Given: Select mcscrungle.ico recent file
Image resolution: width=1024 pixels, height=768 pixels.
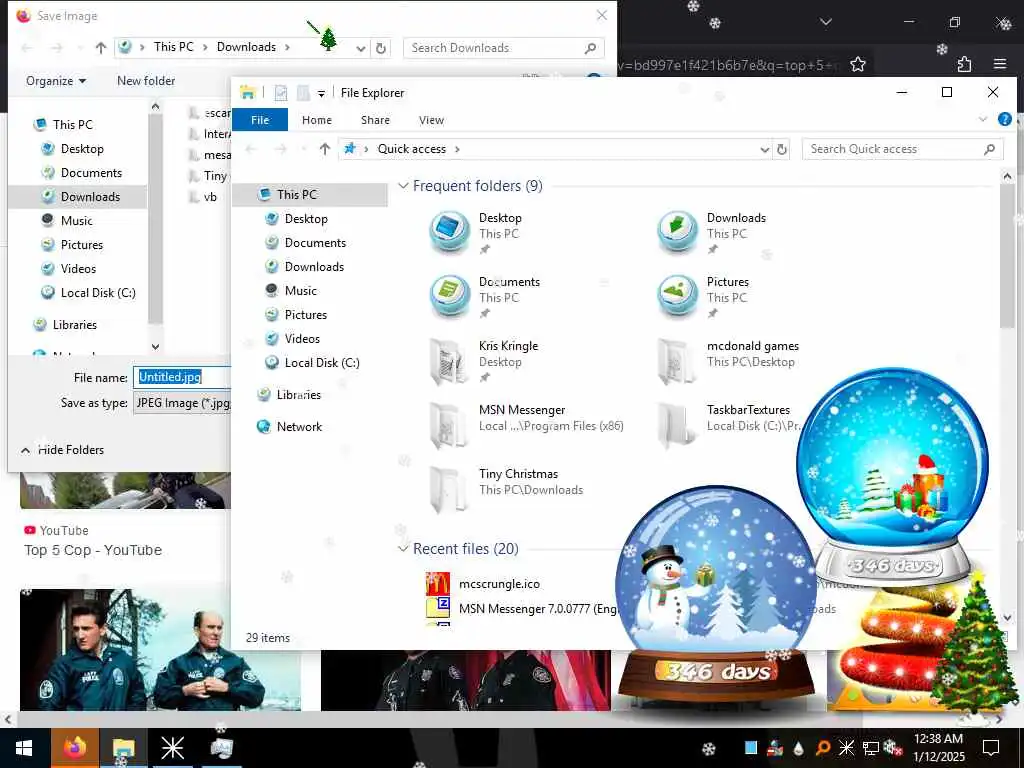Looking at the screenshot, I should coord(500,584).
